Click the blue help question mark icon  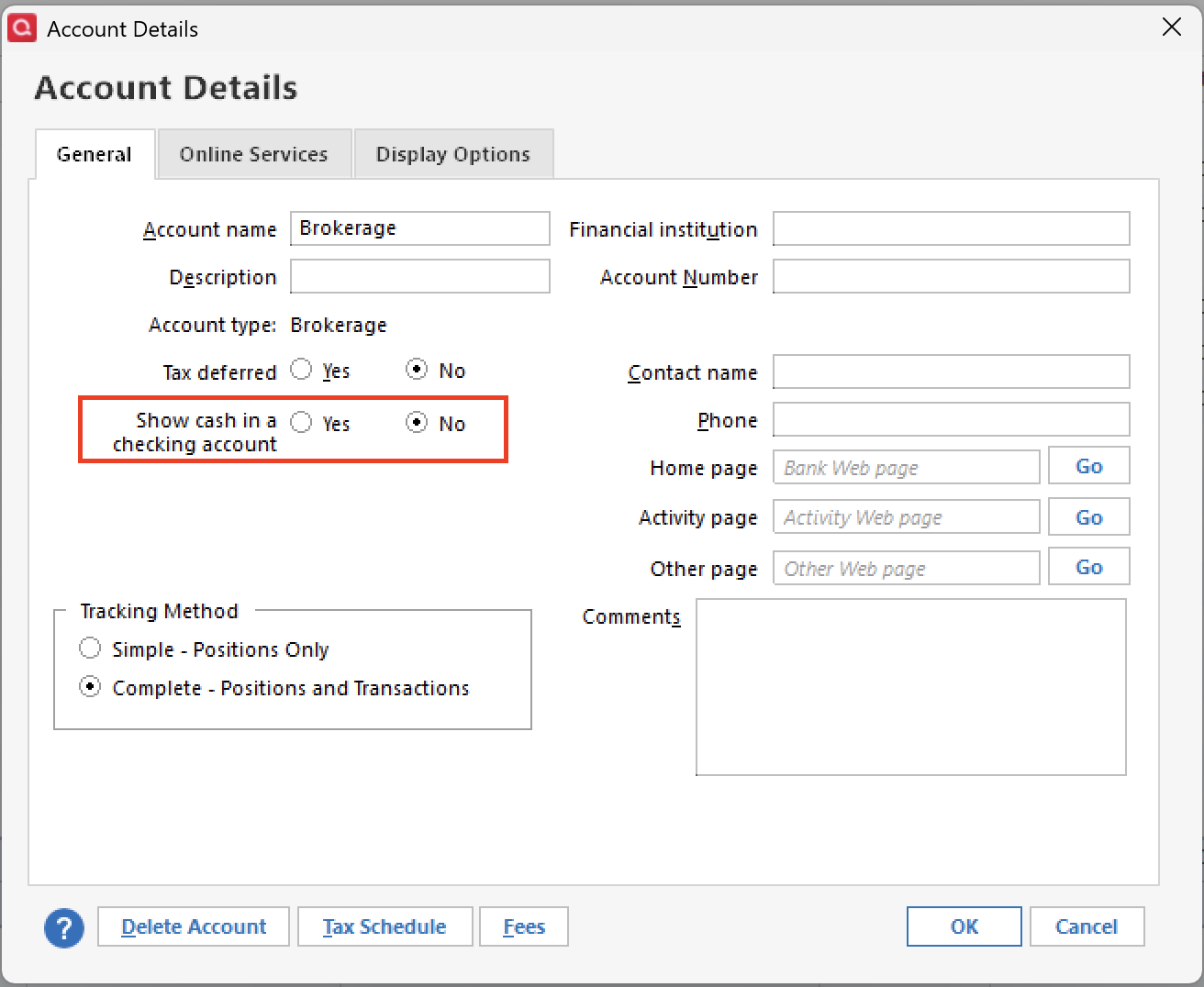[x=63, y=927]
